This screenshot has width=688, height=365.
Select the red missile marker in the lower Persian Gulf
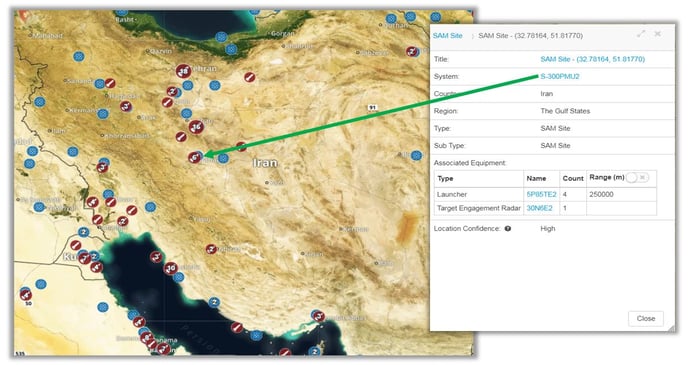(237, 327)
